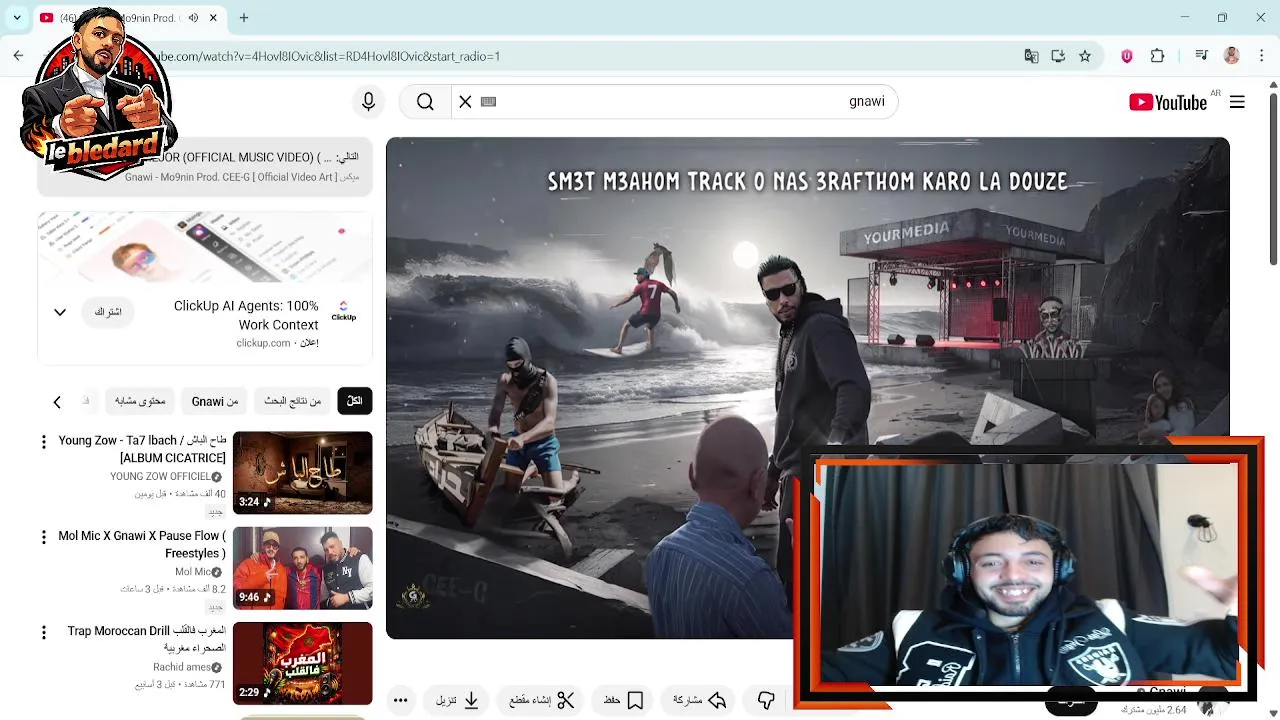1280x720 pixels.
Task: Bookmark this page with the star icon
Action: pos(1085,56)
